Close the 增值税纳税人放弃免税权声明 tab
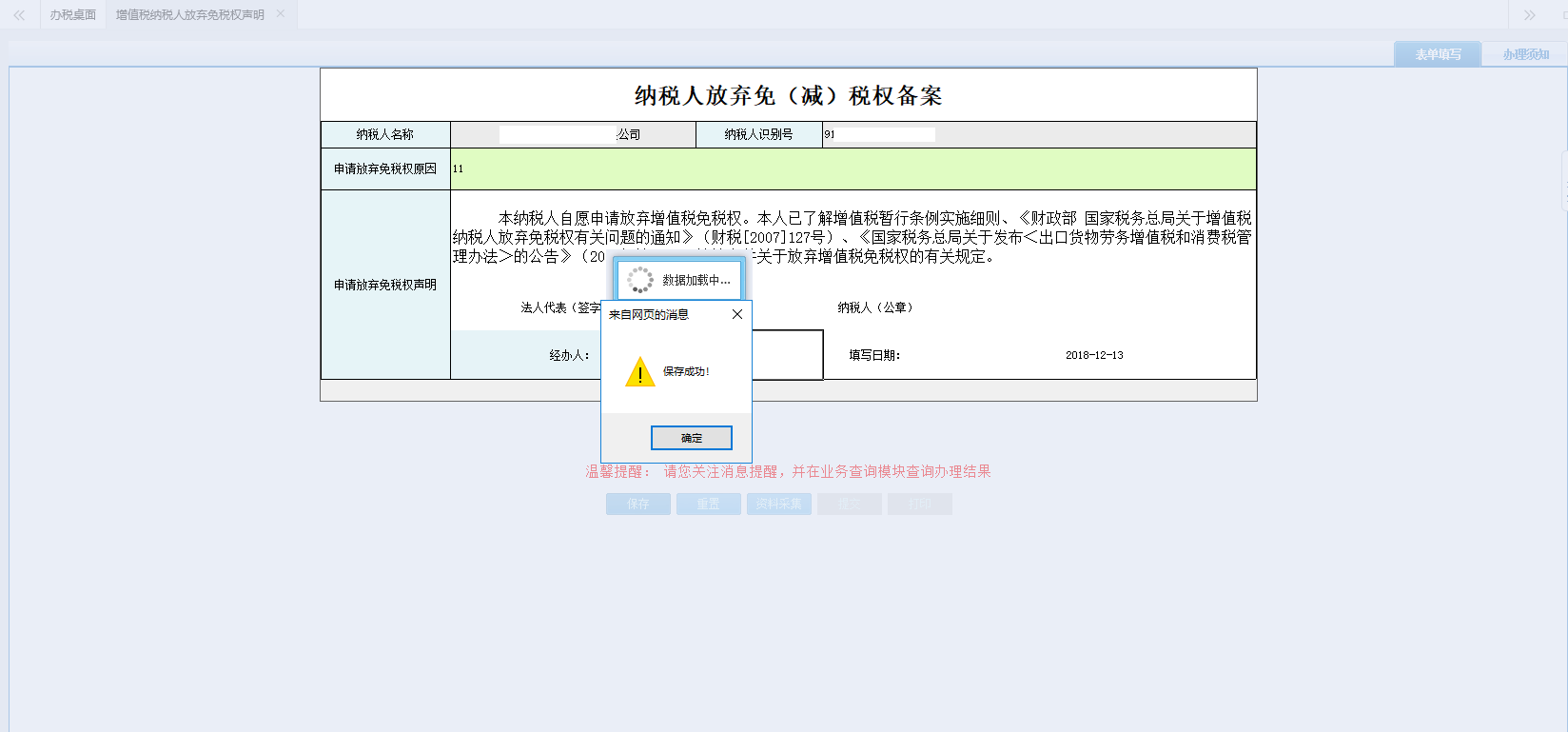 (281, 14)
